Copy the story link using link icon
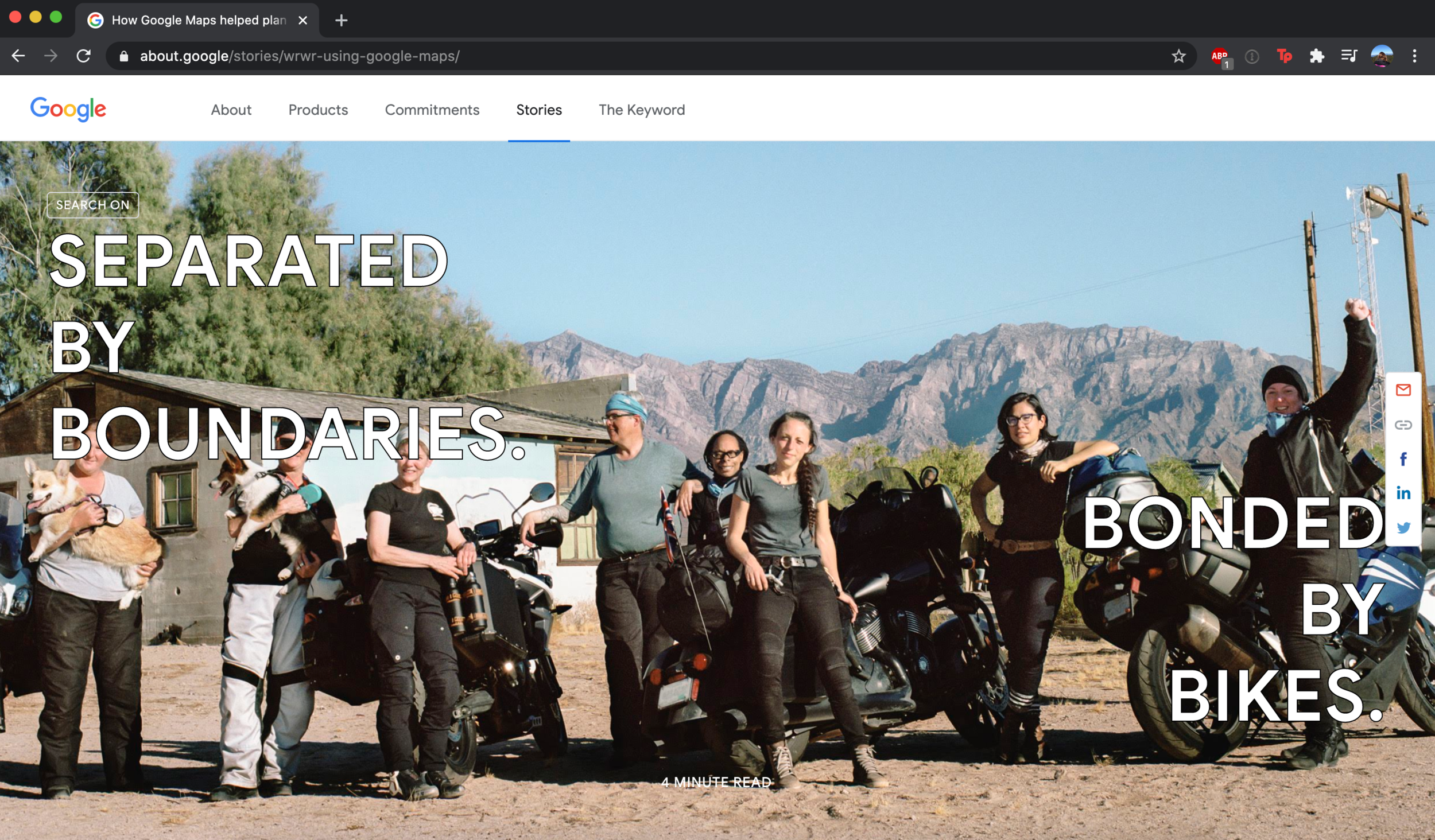This screenshot has height=840, width=1435. (x=1404, y=425)
